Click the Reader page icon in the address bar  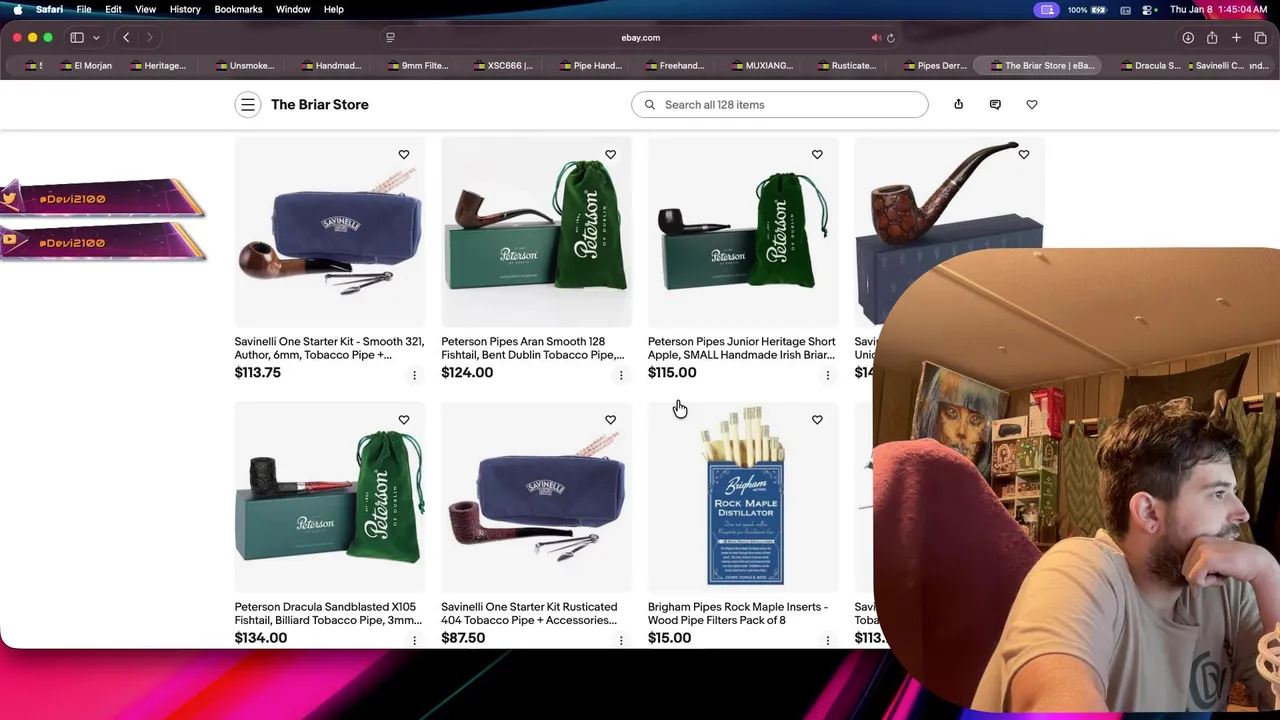390,38
